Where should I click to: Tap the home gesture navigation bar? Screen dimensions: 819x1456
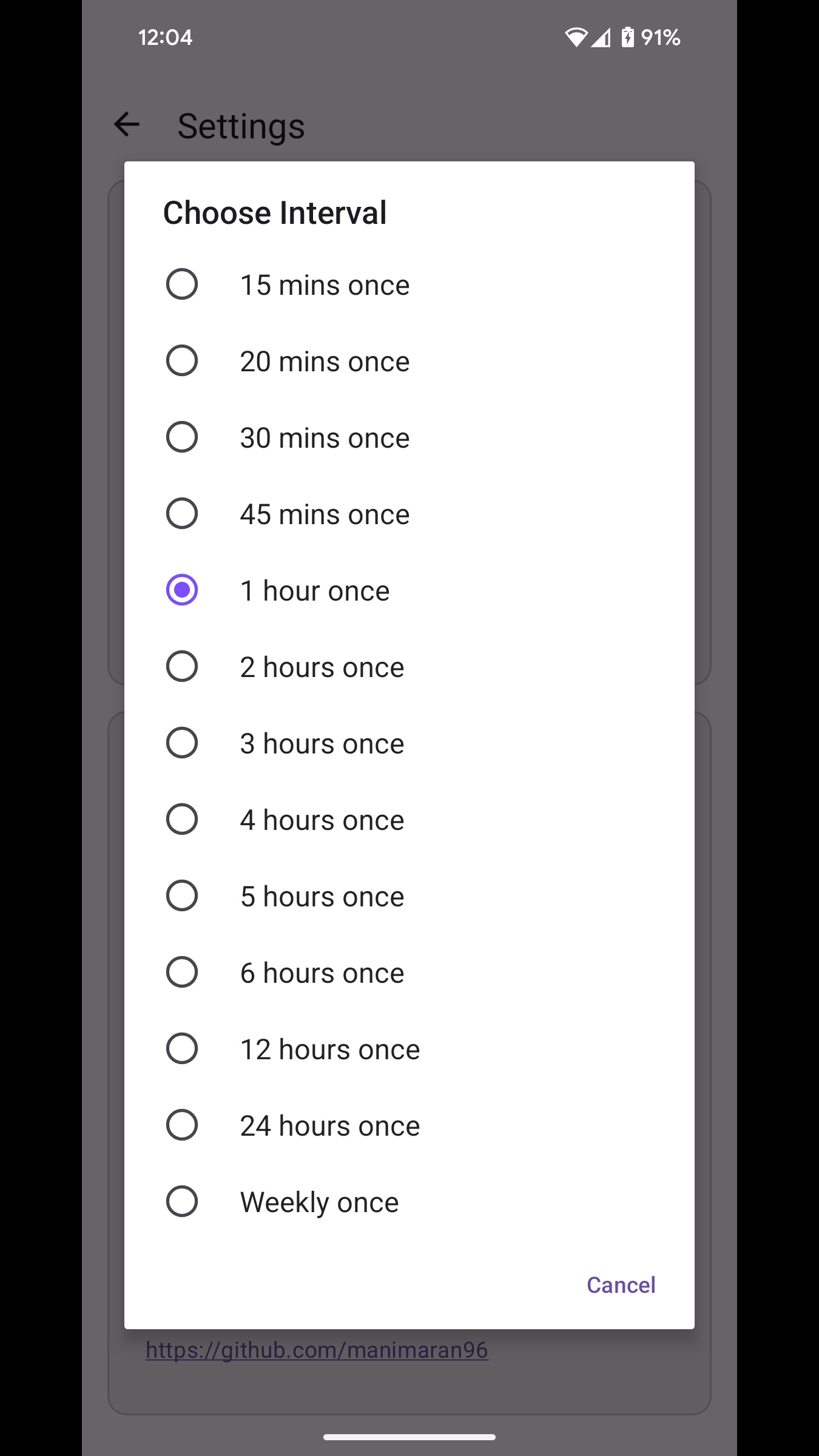tap(409, 1437)
